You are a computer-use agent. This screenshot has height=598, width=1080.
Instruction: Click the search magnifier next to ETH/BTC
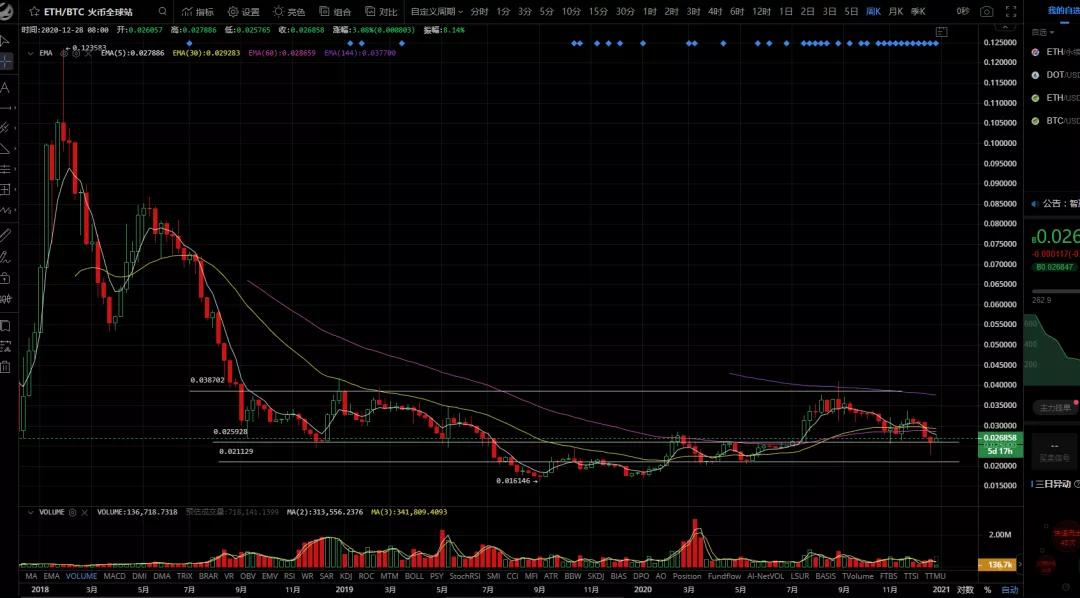click(162, 11)
